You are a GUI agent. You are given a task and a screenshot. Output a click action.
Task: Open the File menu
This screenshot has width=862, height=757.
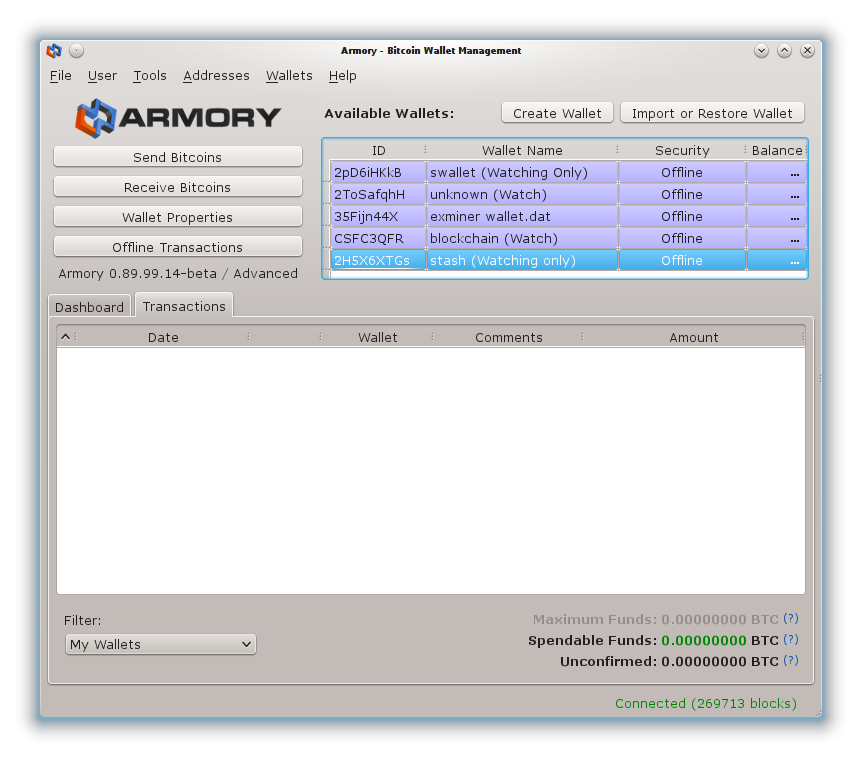coord(60,75)
